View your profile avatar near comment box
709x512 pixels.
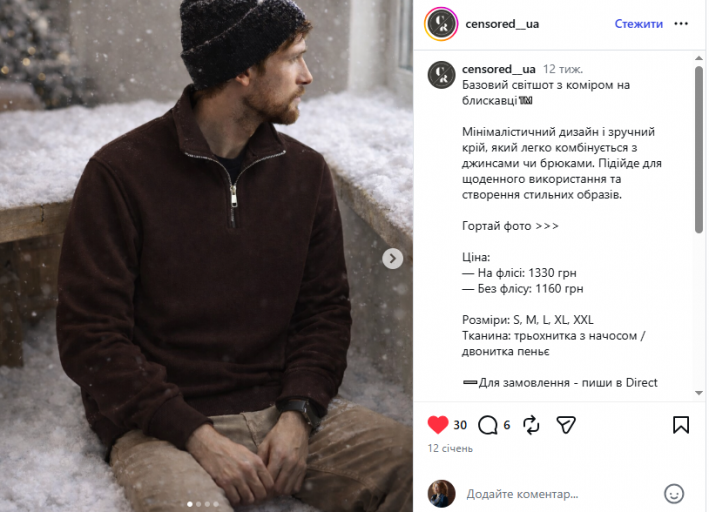(x=441, y=493)
